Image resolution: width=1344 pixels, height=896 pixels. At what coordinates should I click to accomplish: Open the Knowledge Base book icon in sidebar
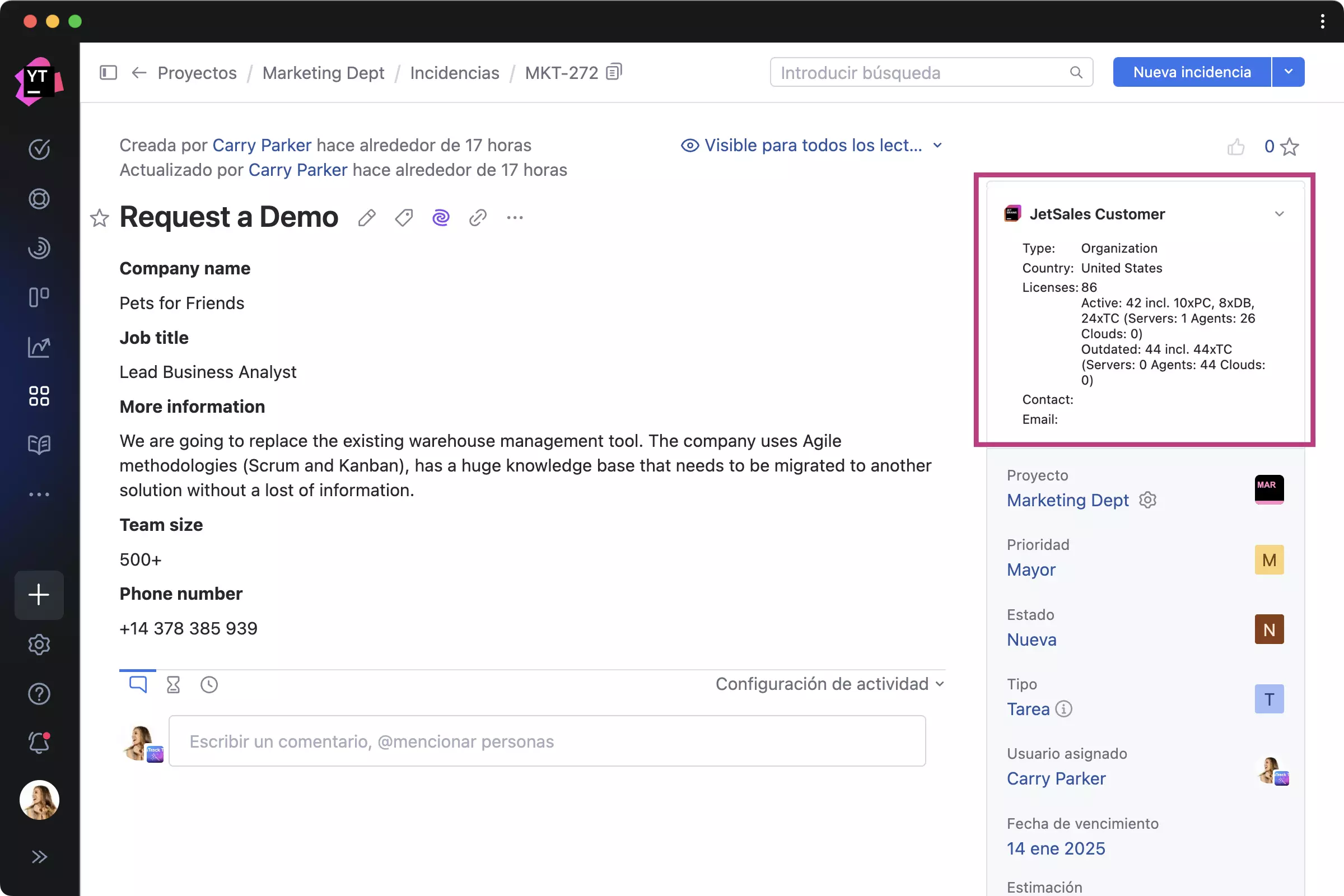[39, 445]
